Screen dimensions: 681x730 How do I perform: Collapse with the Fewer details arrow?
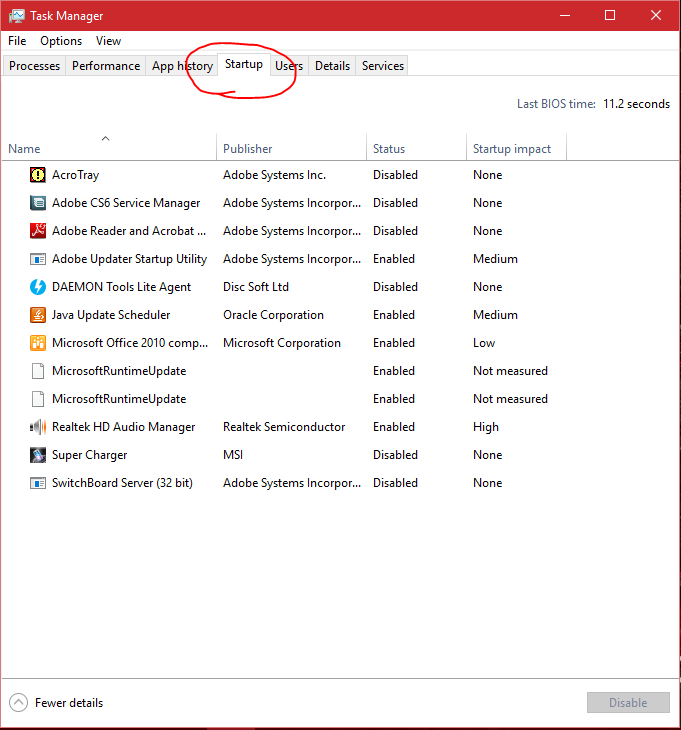click(x=19, y=703)
